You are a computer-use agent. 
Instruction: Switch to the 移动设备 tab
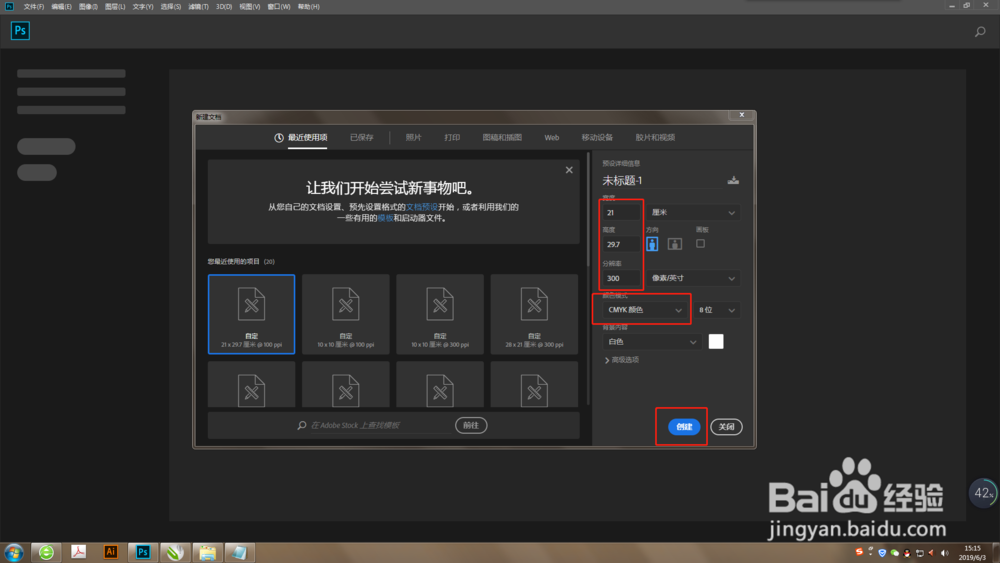tap(597, 138)
